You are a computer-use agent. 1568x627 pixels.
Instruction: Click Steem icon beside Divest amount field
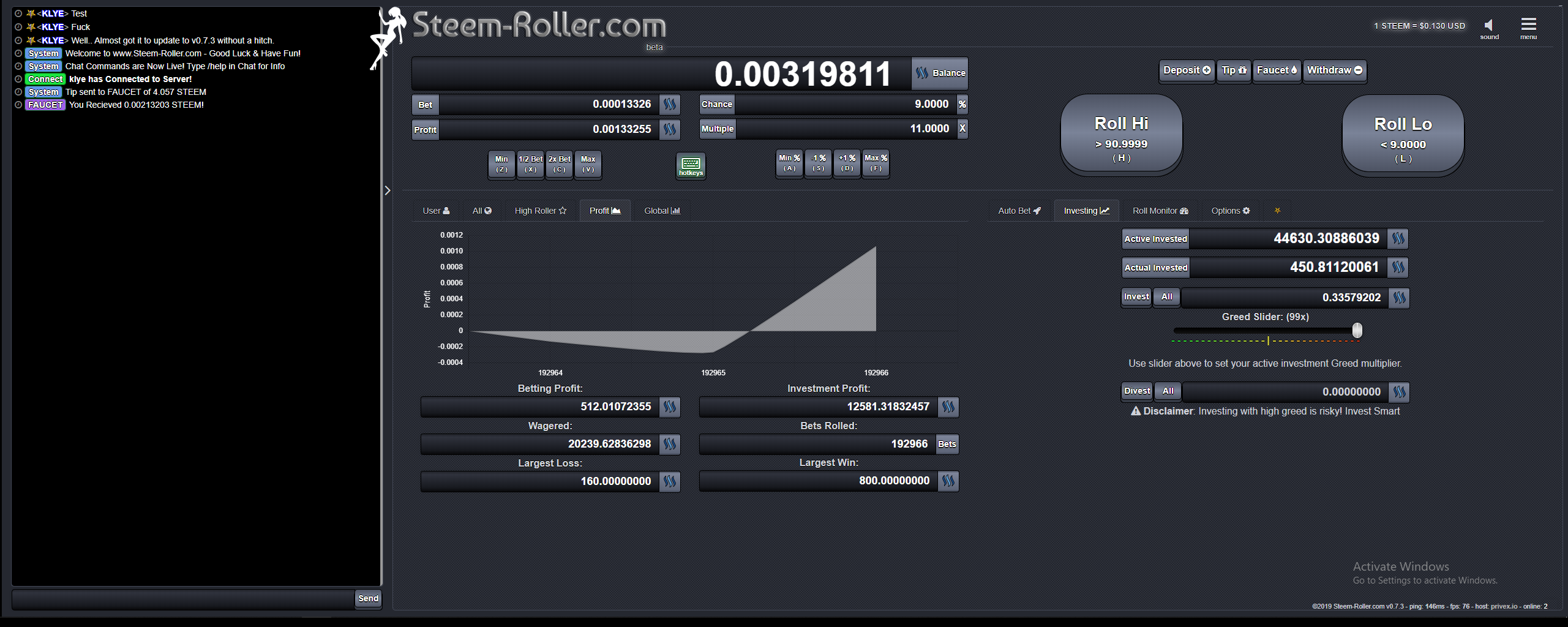(1399, 392)
